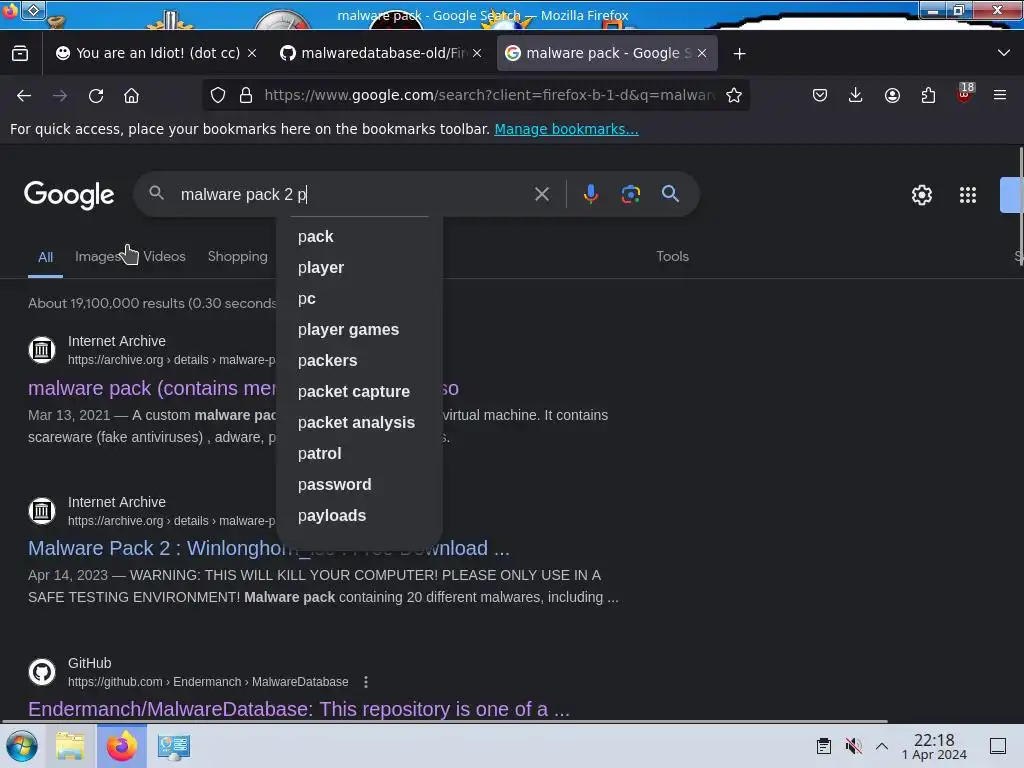
Task: Click Firefox icon in taskbar
Action: (x=121, y=746)
